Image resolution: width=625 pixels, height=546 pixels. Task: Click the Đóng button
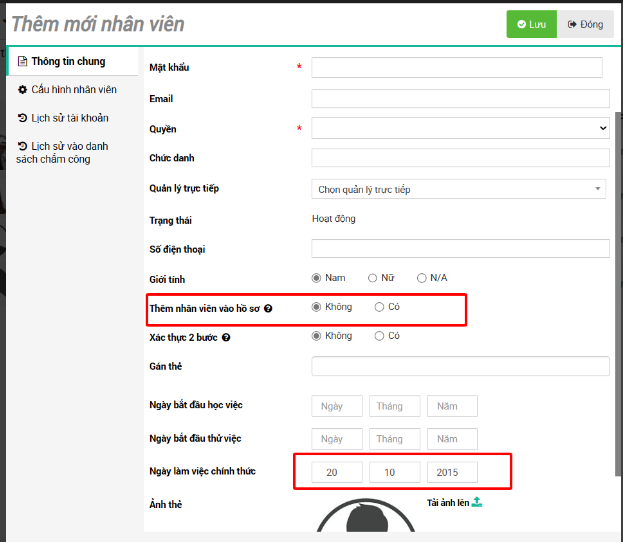pos(585,24)
